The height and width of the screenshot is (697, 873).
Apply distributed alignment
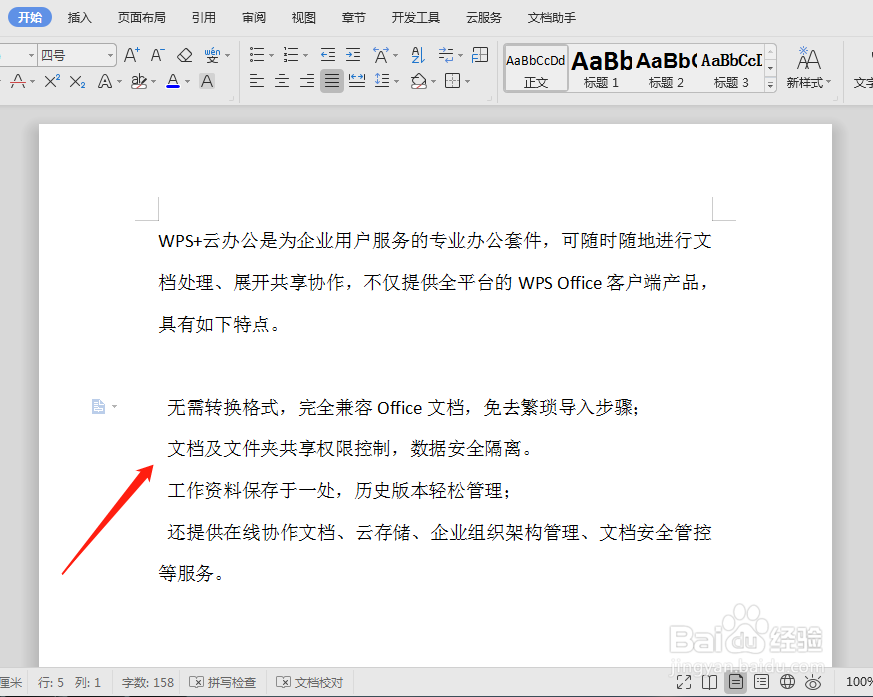pos(357,81)
